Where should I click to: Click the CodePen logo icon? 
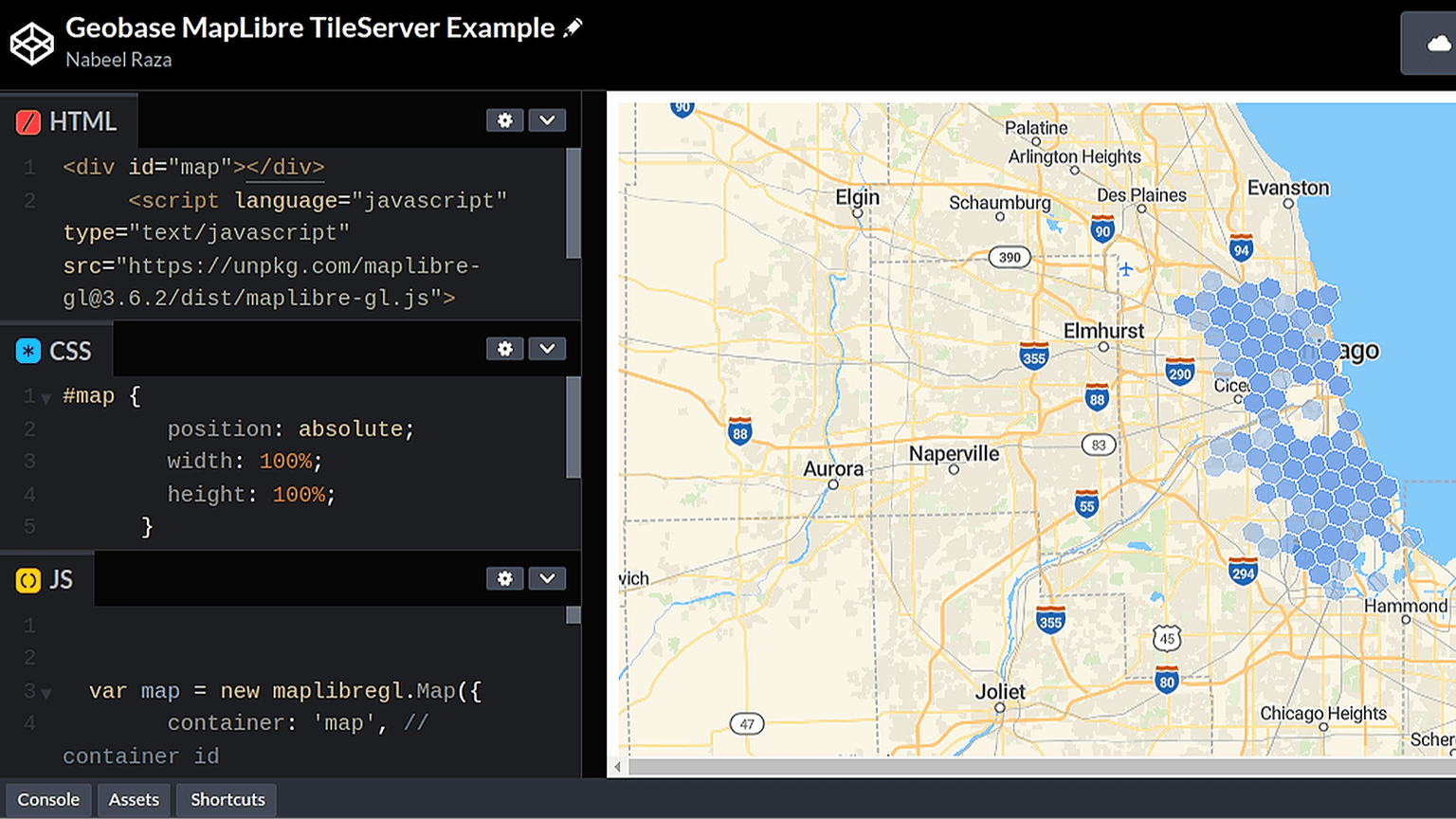[32, 44]
